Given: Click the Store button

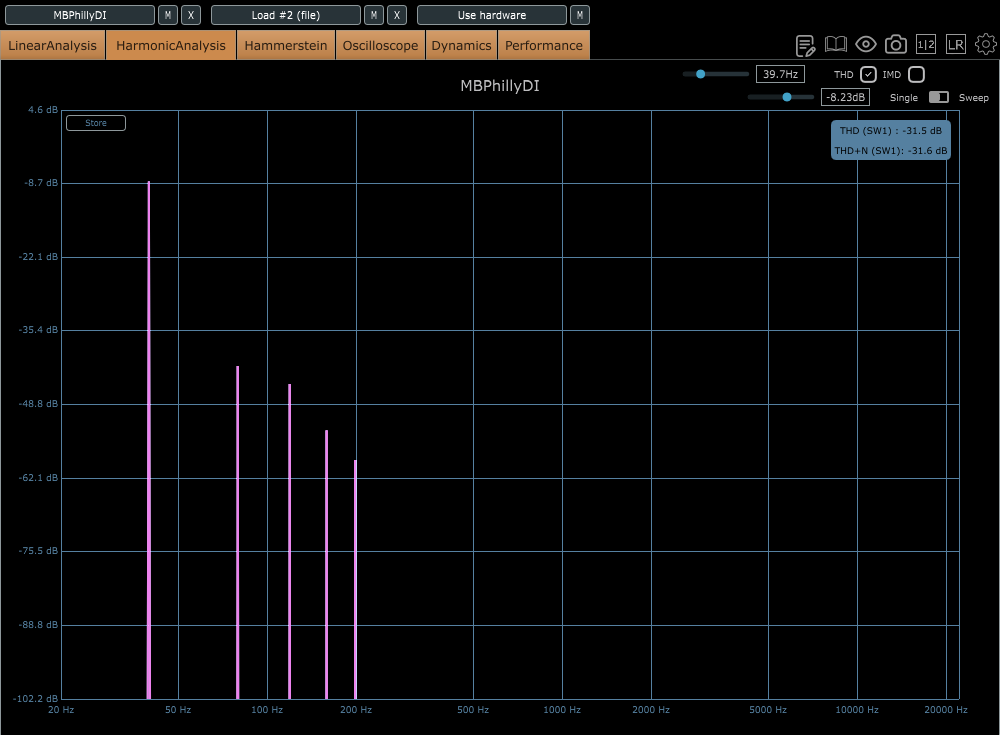Looking at the screenshot, I should [96, 123].
